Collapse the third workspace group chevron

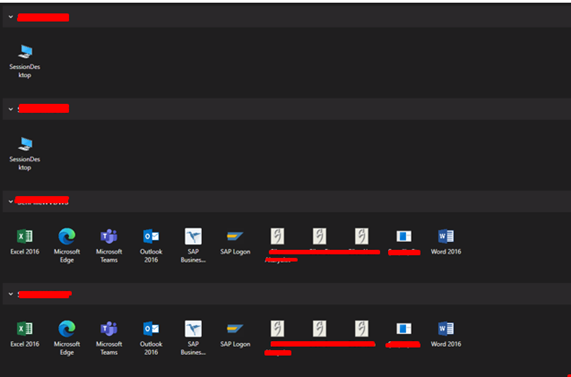click(x=11, y=201)
